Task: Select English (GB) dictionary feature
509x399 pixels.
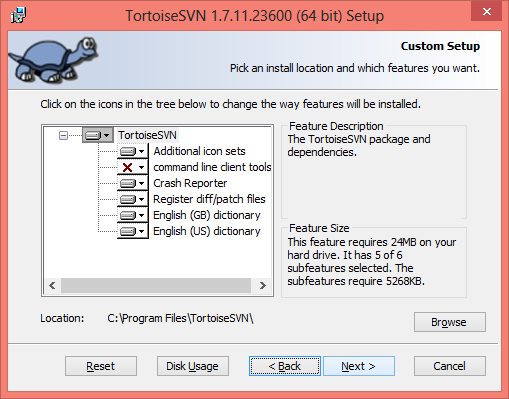Action: tap(207, 215)
